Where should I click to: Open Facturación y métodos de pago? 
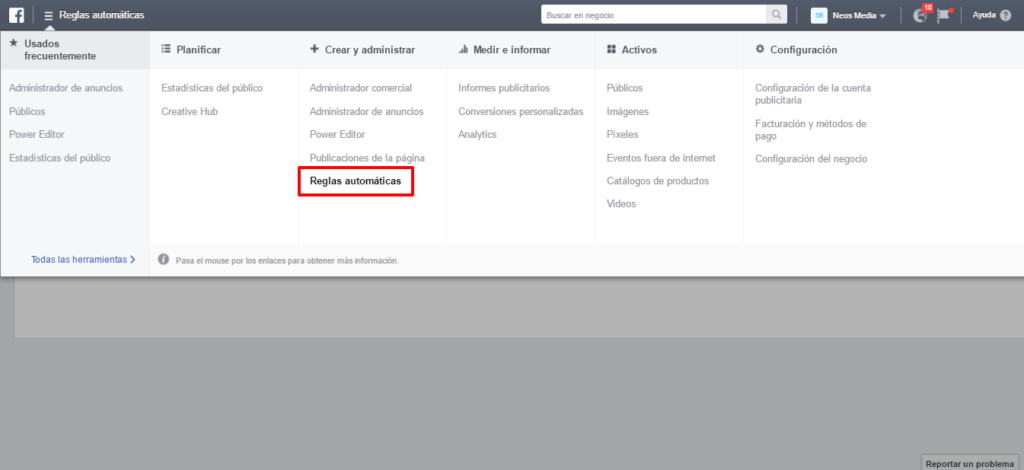pos(810,129)
